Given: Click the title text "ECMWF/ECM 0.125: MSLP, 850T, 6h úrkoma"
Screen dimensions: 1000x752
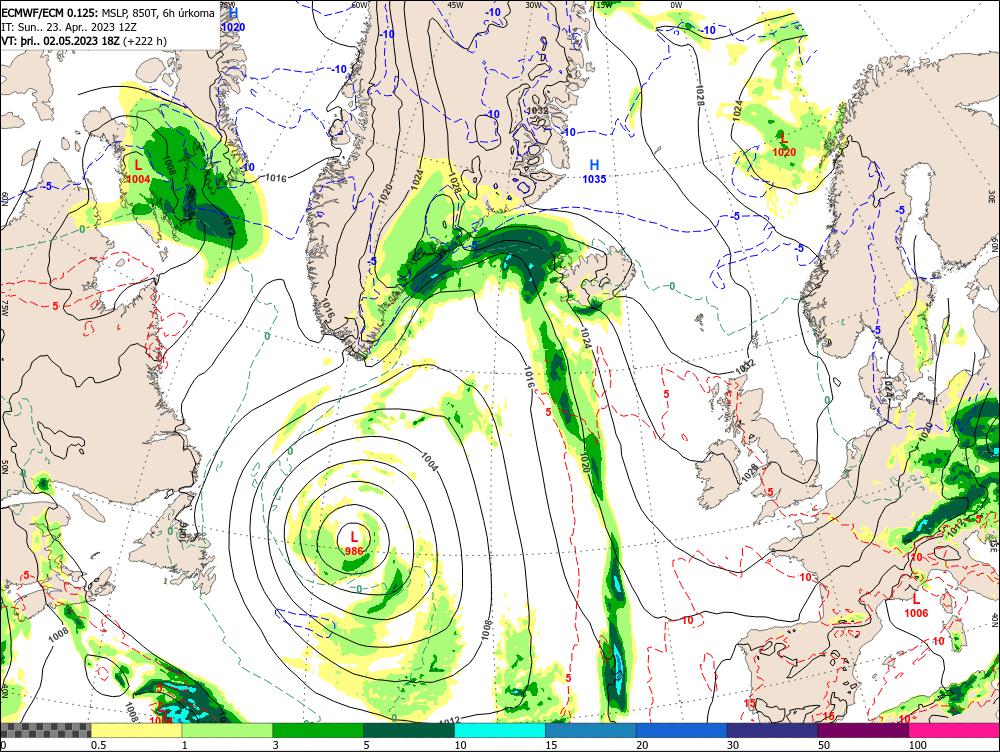Looking at the screenshot, I should click(108, 13).
